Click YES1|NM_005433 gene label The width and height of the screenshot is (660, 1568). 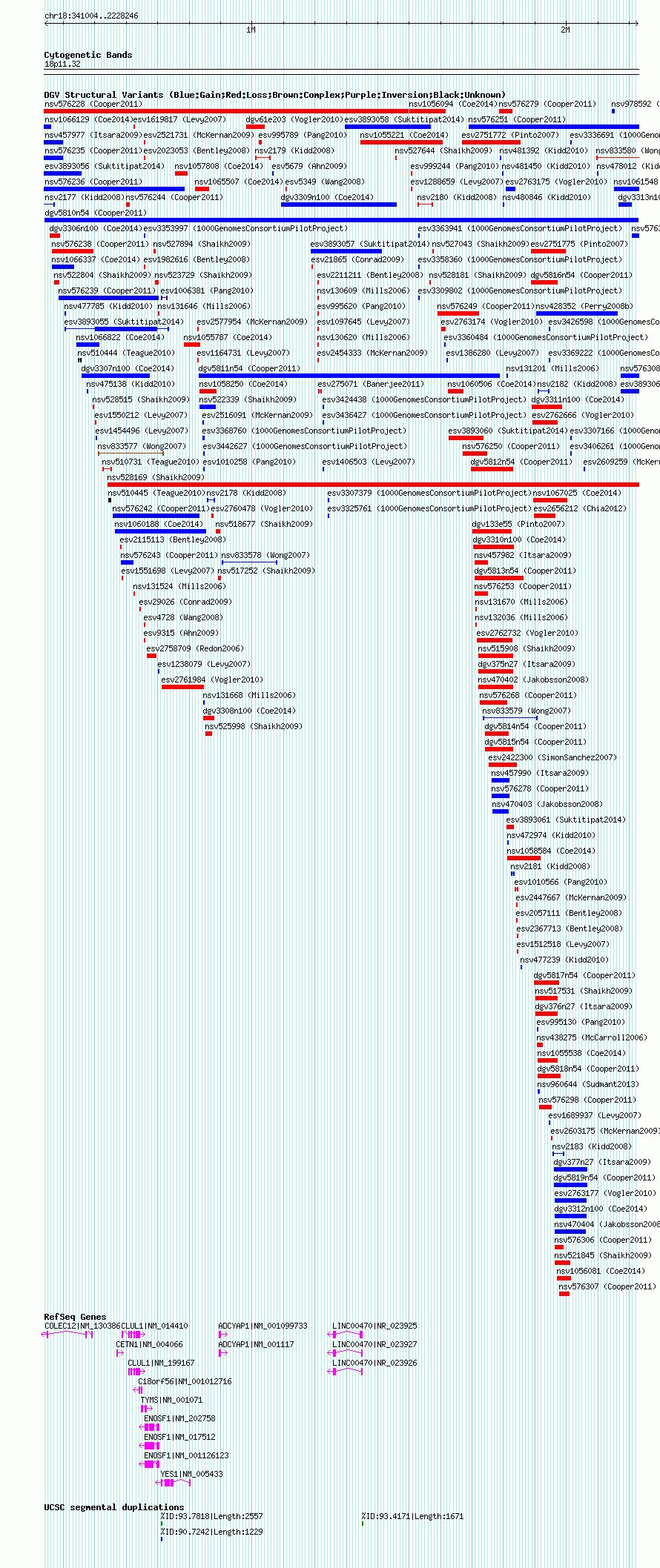click(192, 1474)
